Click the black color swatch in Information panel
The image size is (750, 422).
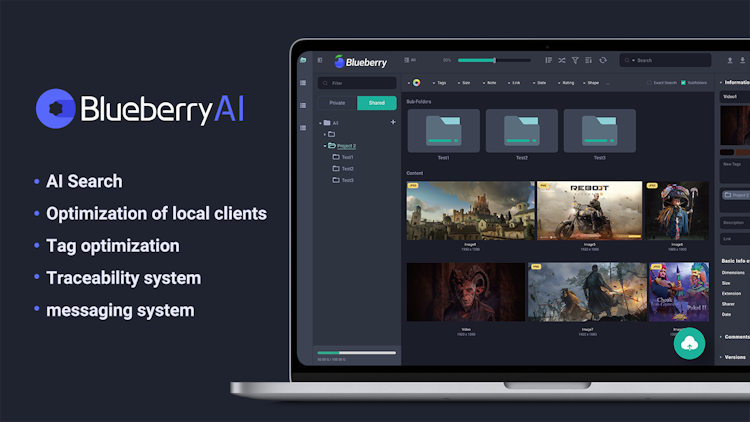pos(727,152)
